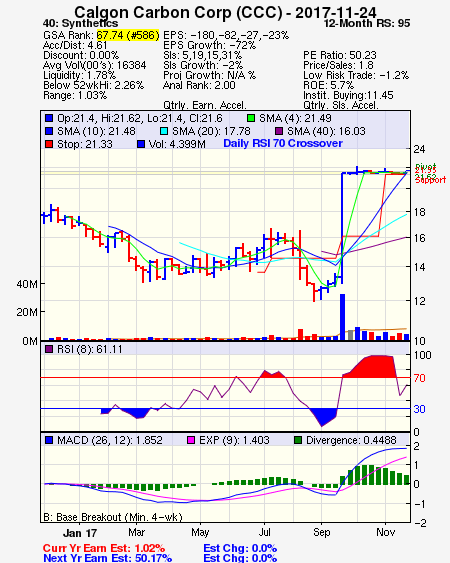Image resolution: width=450 pixels, height=563 pixels.
Task: Click the blue Vol legend swatch
Action: (x=141, y=144)
